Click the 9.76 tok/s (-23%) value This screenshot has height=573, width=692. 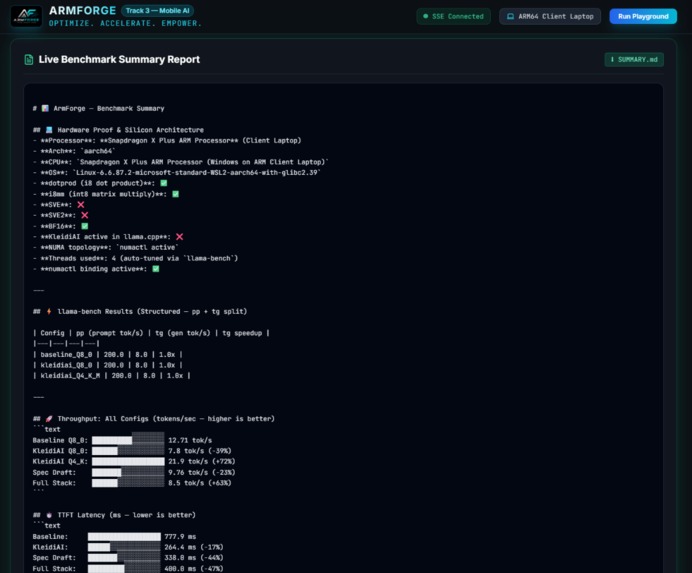coord(202,472)
